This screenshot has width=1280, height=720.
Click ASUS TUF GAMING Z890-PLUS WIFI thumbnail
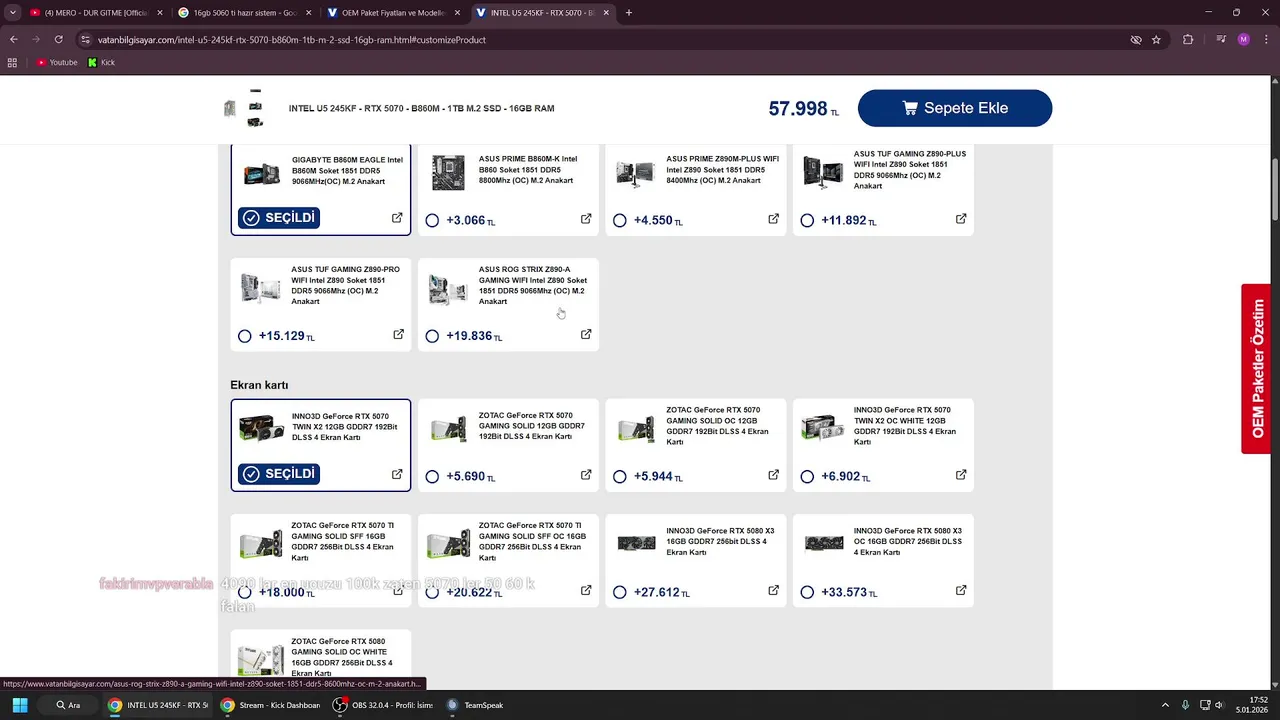click(x=823, y=171)
